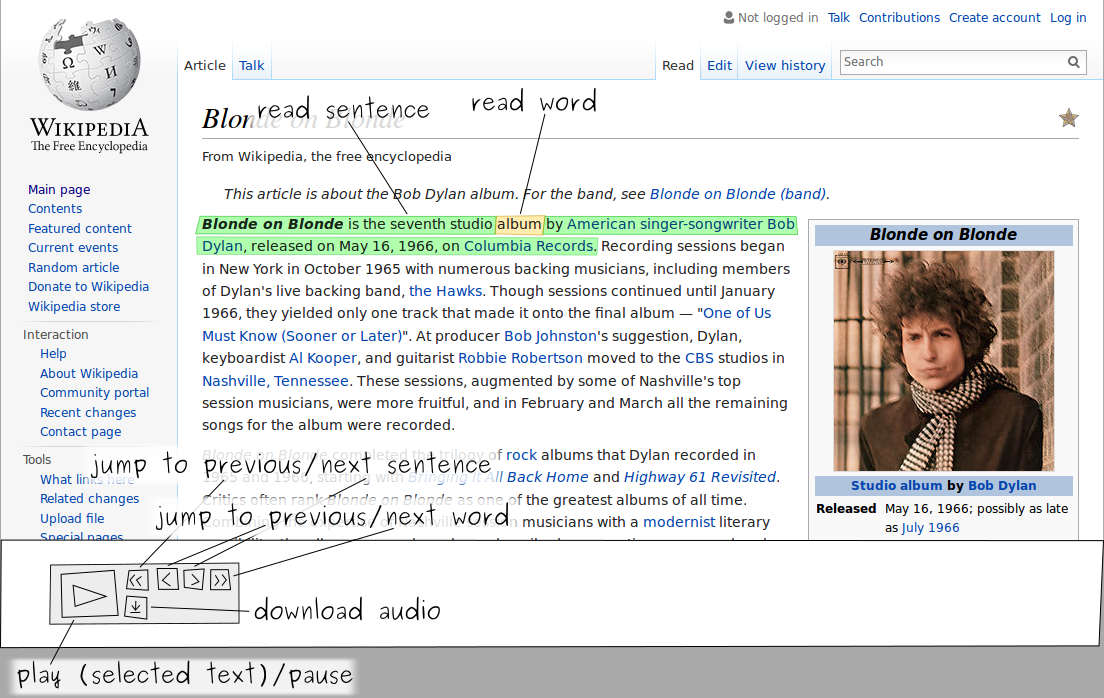
Task: Follow Blonde on Blonde (band) link
Action: [738, 194]
